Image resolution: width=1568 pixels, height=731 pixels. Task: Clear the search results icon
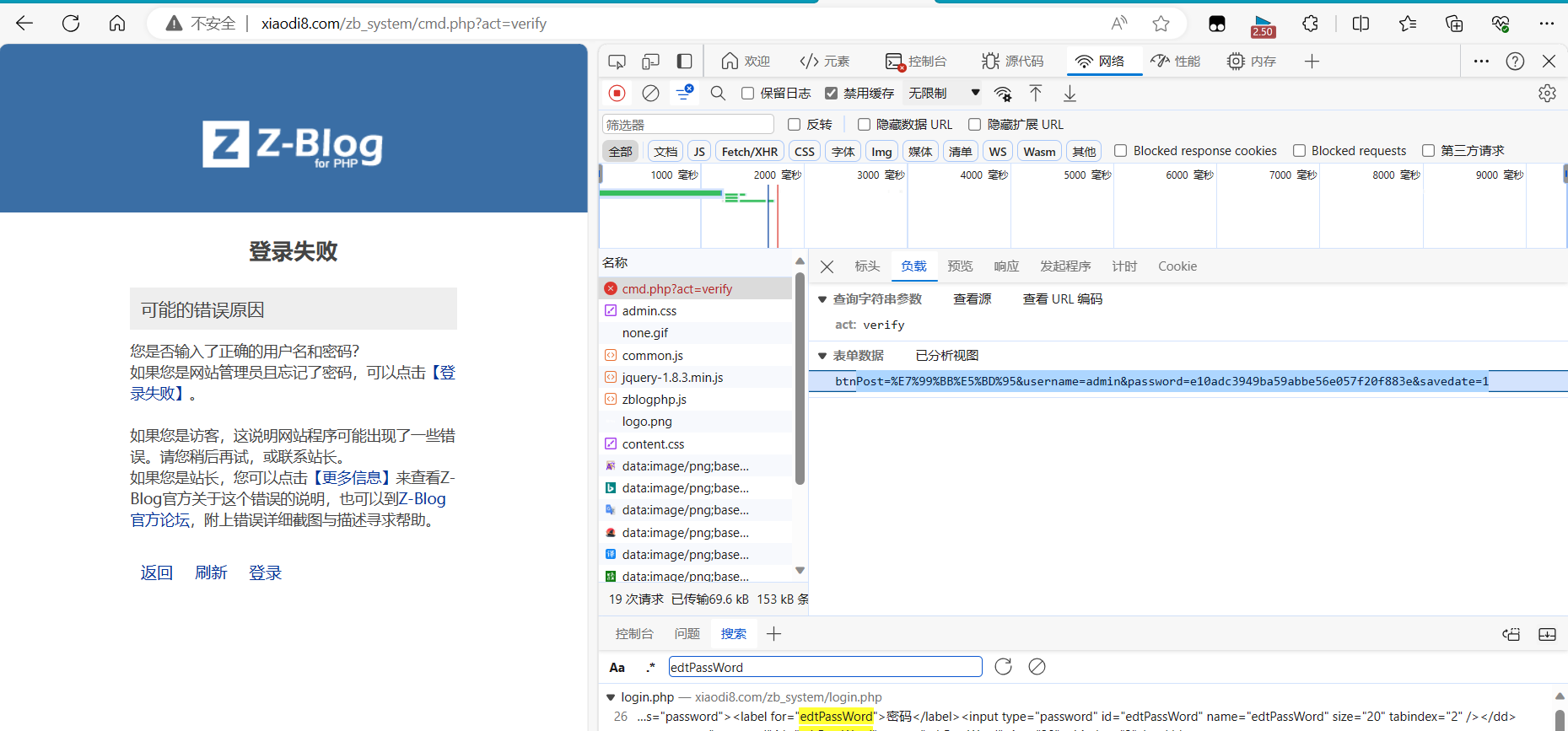(x=1037, y=667)
